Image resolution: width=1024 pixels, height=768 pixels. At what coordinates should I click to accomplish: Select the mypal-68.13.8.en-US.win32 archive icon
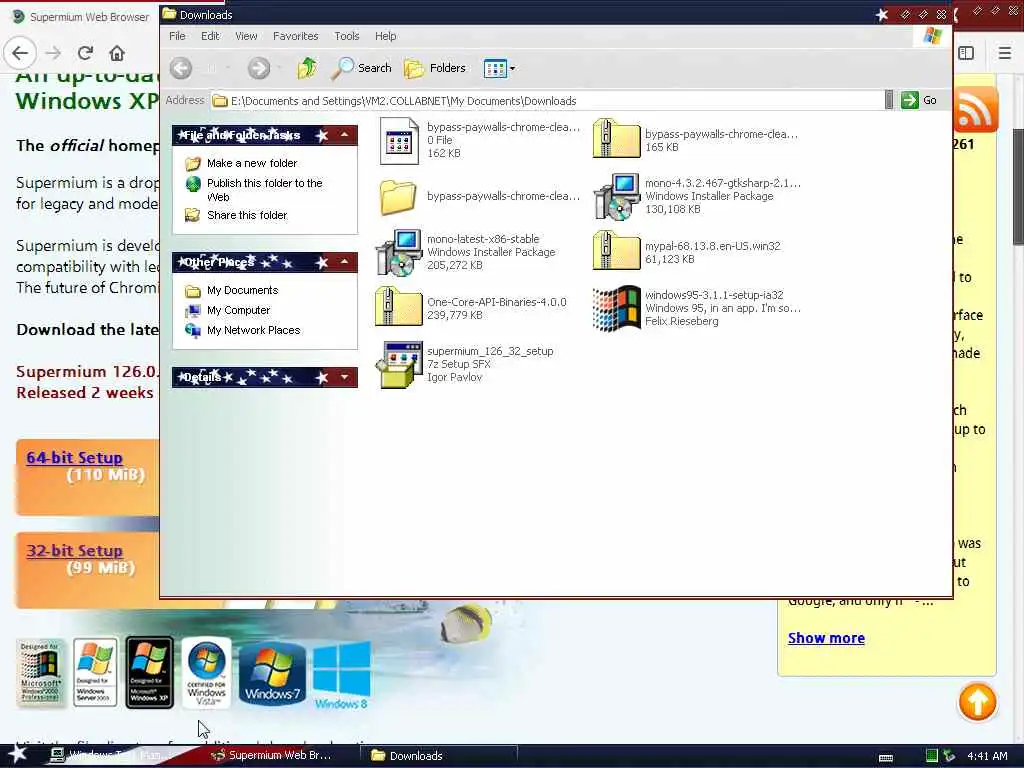616,251
